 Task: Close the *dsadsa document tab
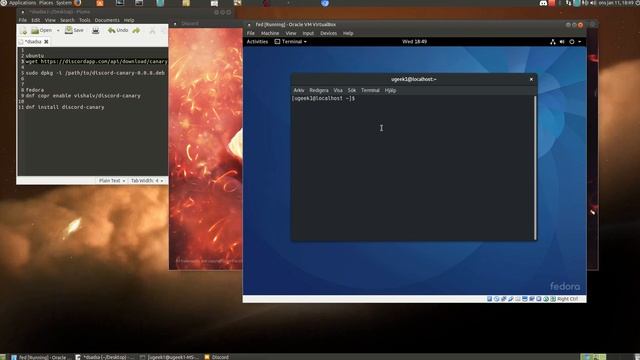coord(46,42)
